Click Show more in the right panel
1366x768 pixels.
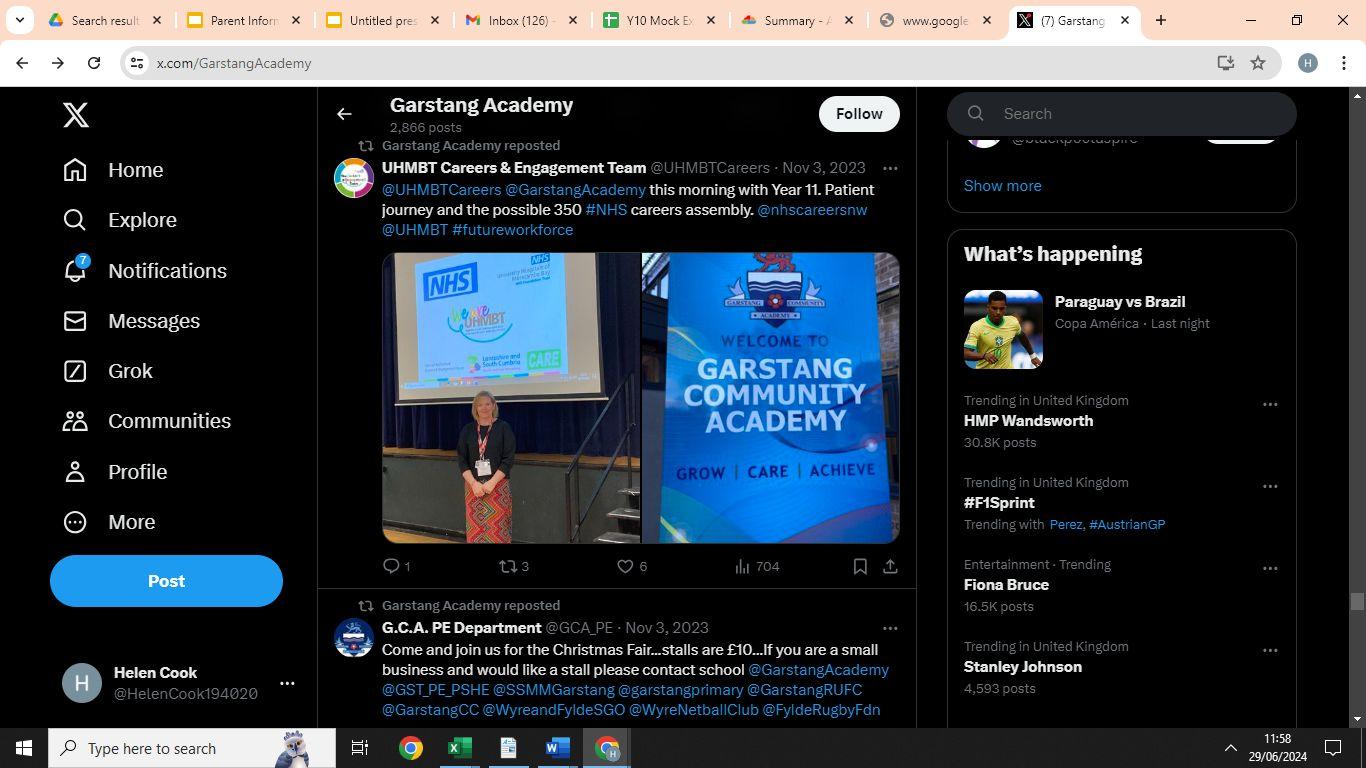[x=1003, y=186]
